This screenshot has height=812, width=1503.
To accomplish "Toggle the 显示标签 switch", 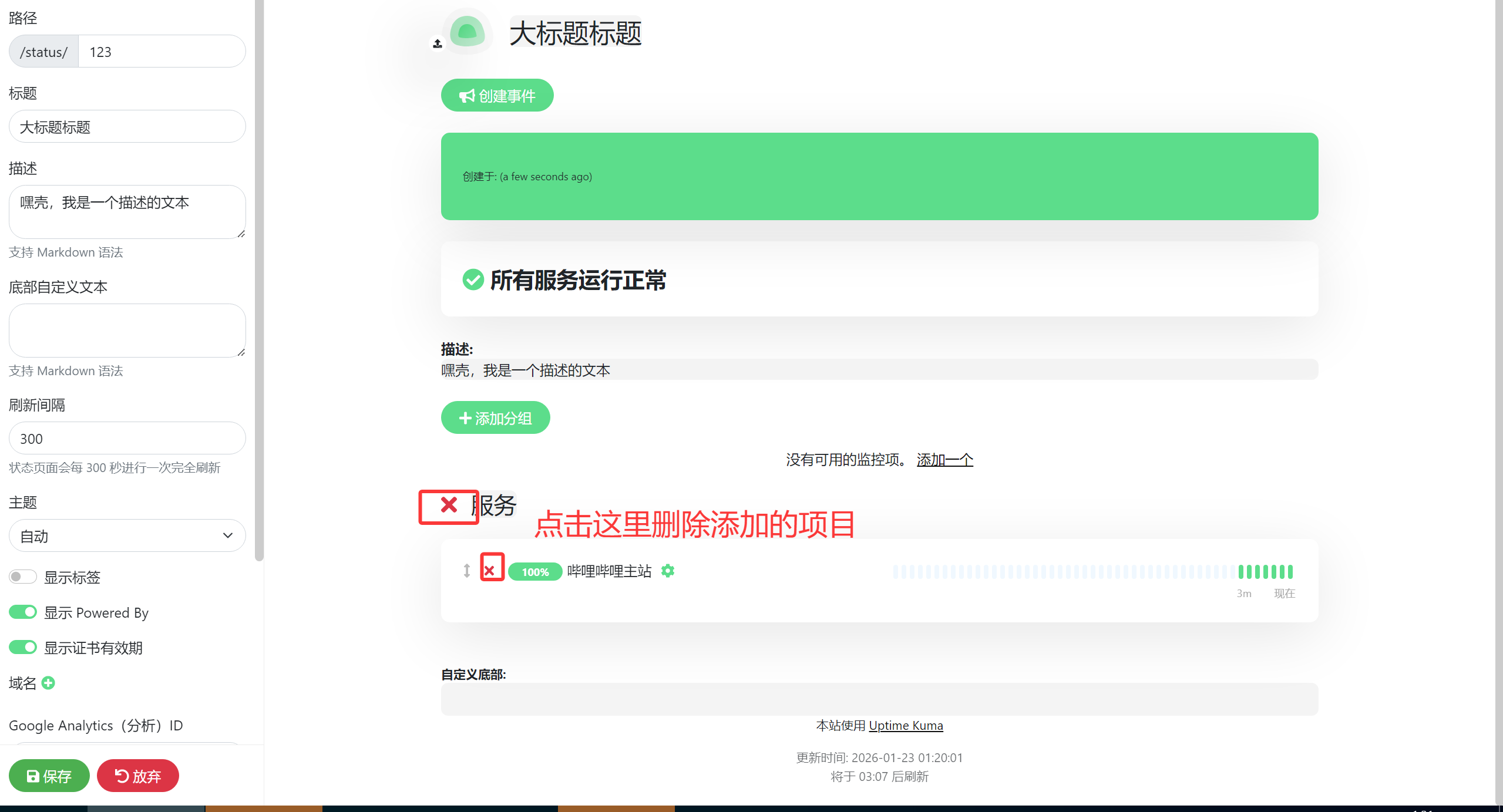I will coord(23,577).
